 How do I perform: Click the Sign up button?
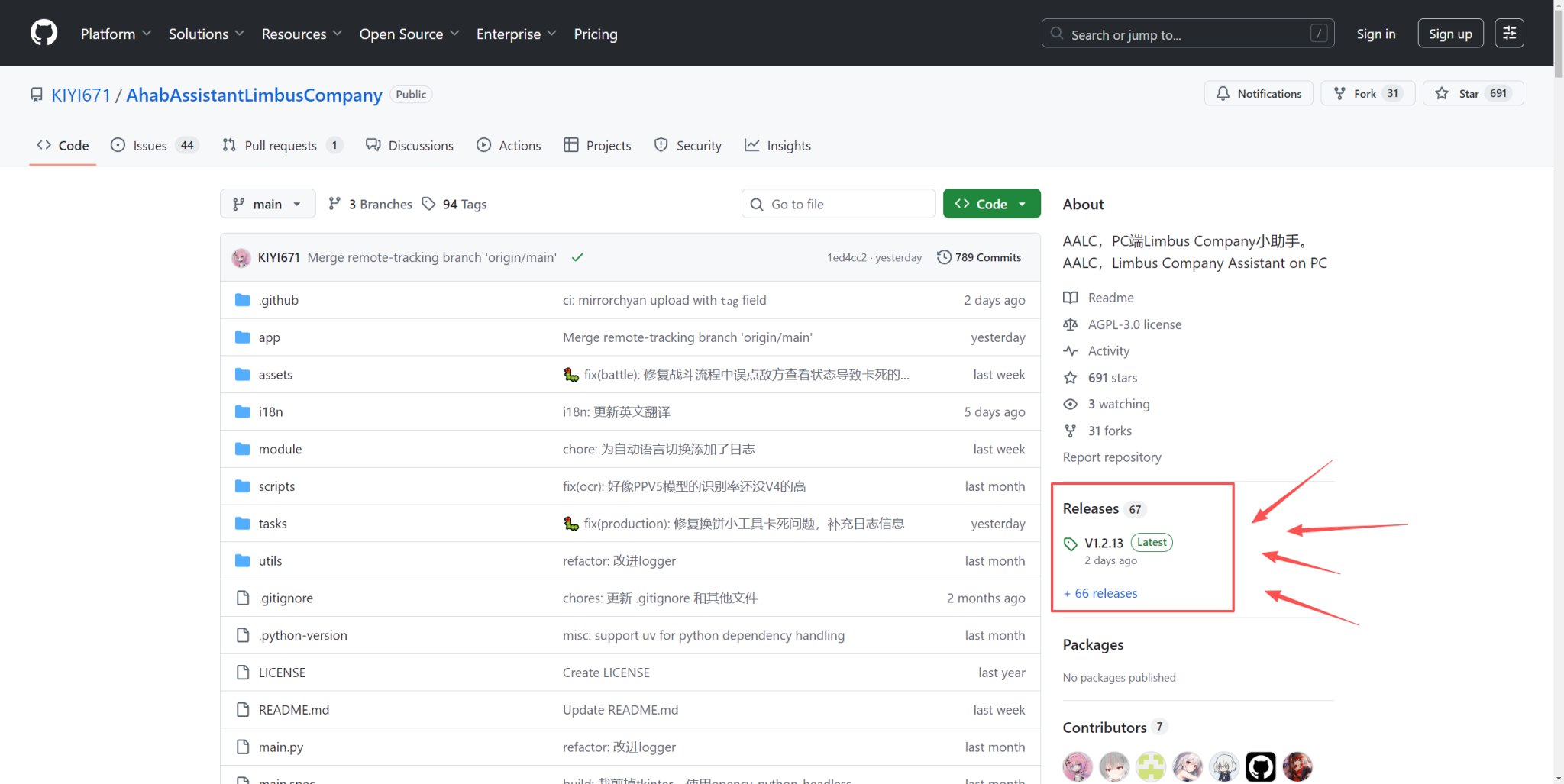pyautogui.click(x=1449, y=34)
